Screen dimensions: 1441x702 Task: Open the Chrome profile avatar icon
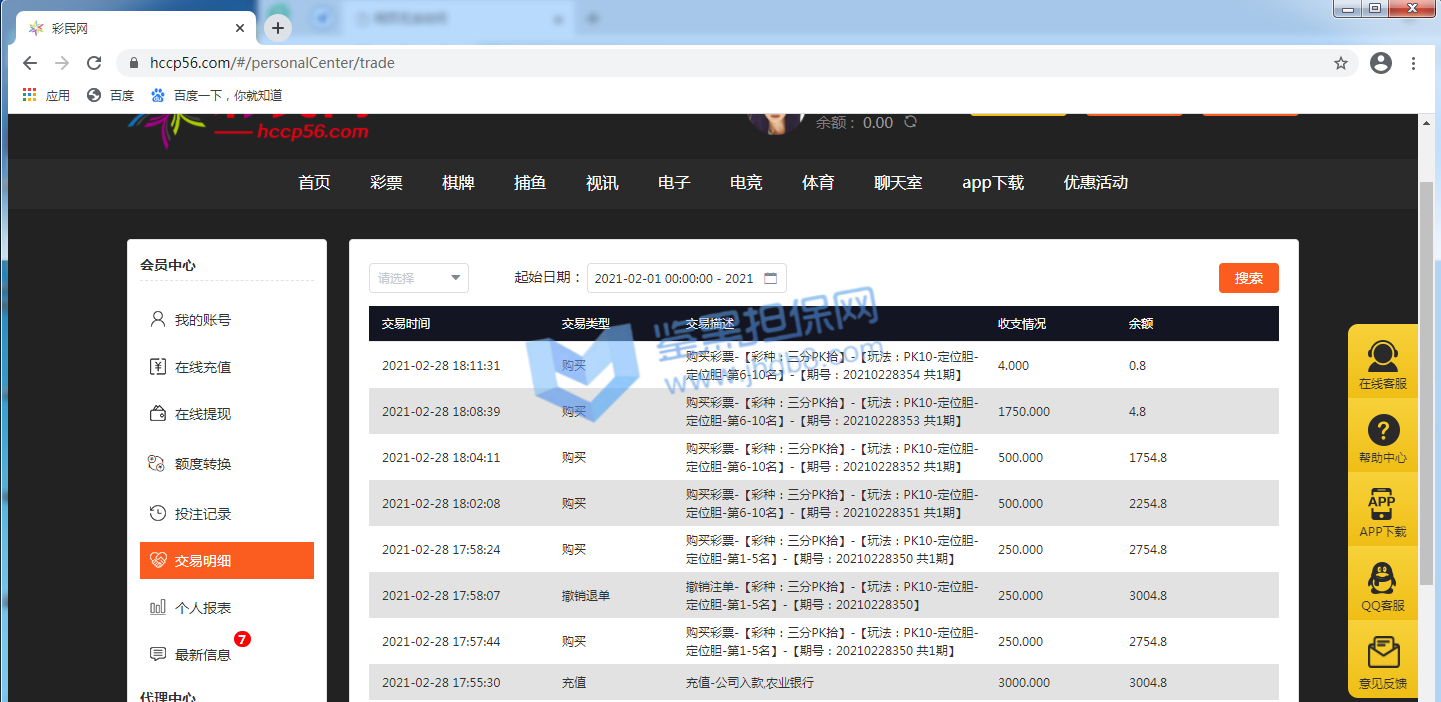pos(1381,63)
